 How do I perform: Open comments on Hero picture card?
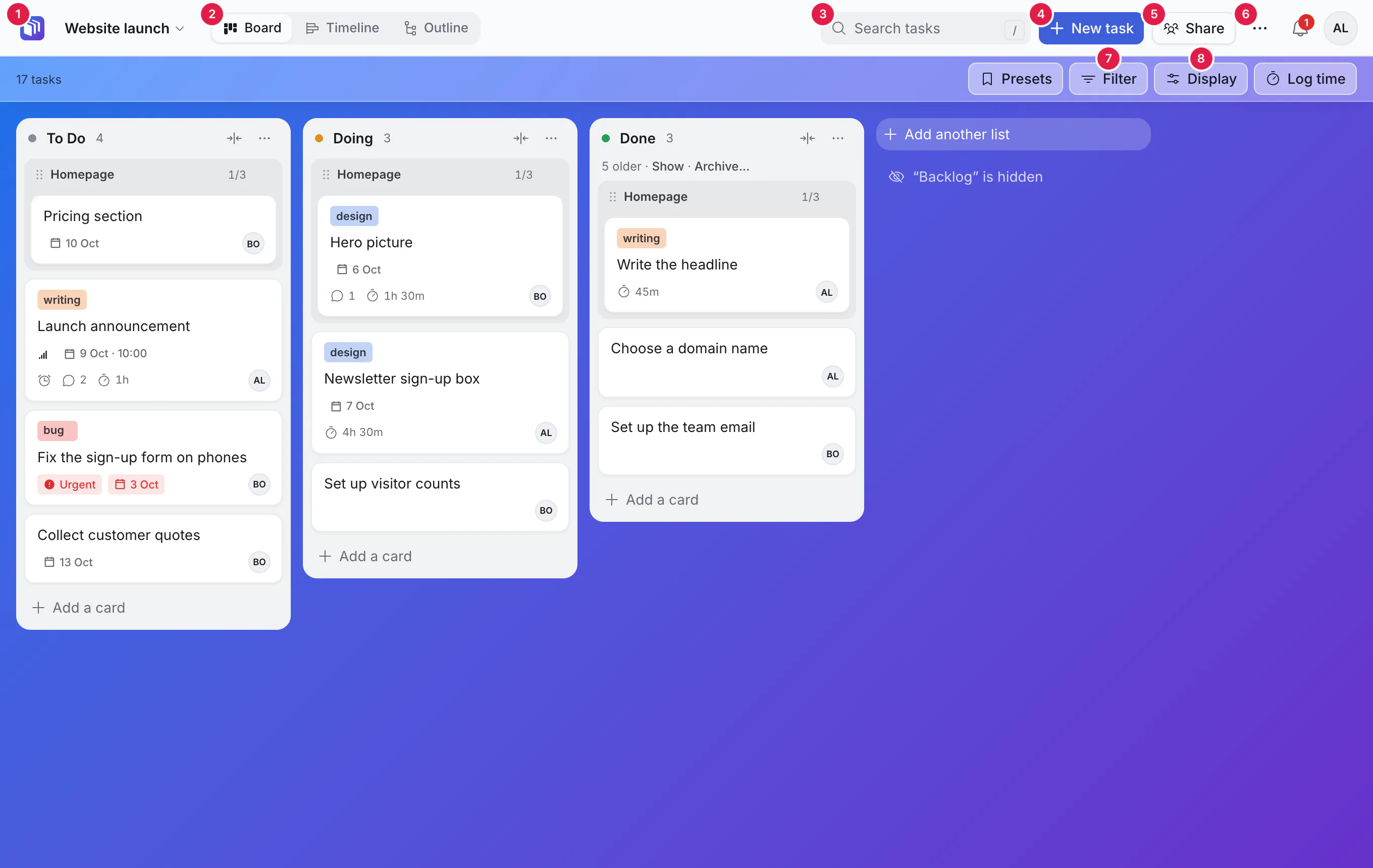pyautogui.click(x=343, y=296)
